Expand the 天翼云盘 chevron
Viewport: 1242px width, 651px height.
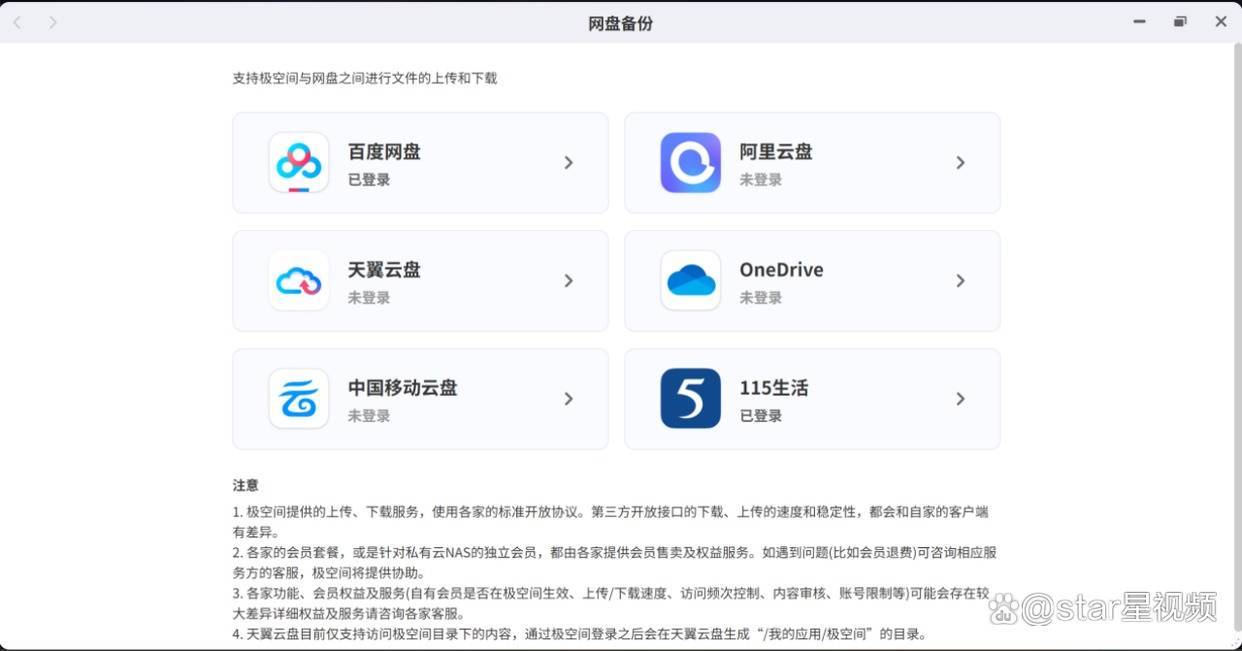point(568,280)
